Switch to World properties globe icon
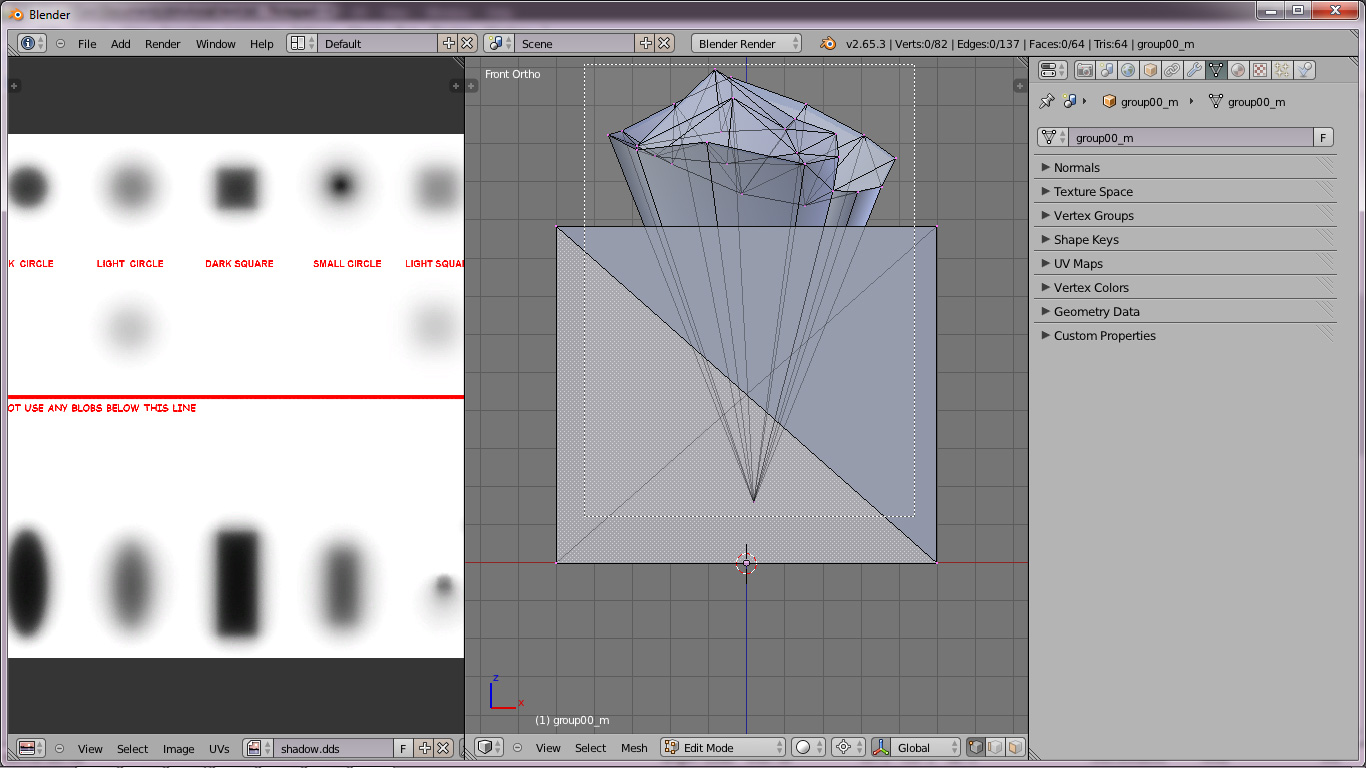 coord(1129,70)
